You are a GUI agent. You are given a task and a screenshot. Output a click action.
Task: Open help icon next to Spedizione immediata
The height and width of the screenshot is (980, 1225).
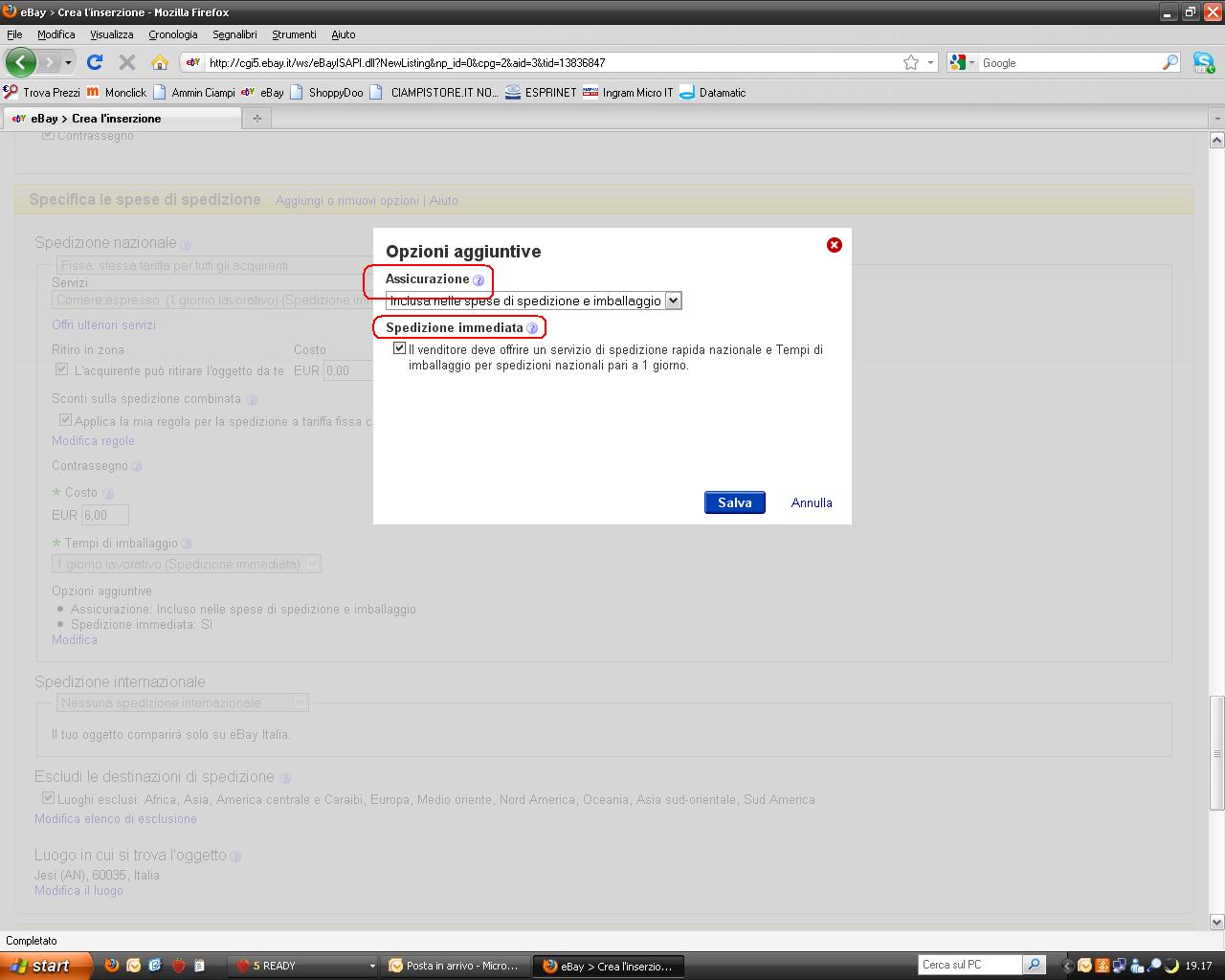[x=532, y=328]
